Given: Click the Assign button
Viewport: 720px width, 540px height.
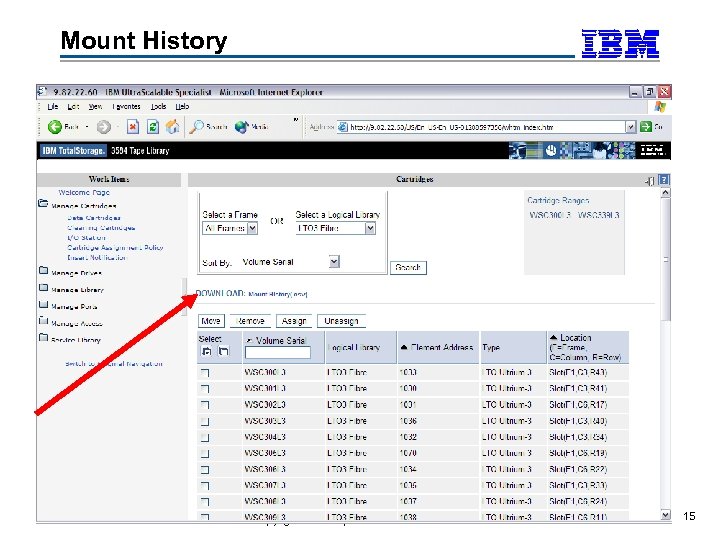Looking at the screenshot, I should click(294, 321).
